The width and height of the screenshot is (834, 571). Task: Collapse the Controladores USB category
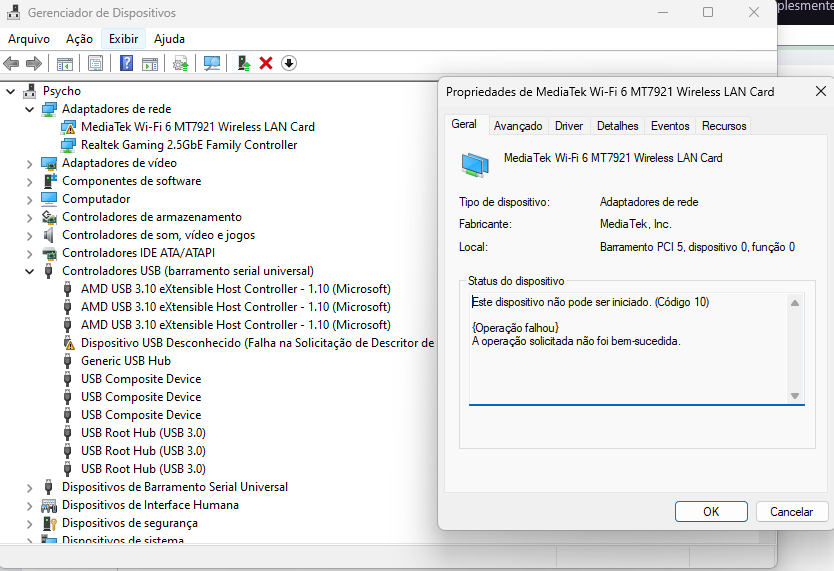(x=30, y=272)
